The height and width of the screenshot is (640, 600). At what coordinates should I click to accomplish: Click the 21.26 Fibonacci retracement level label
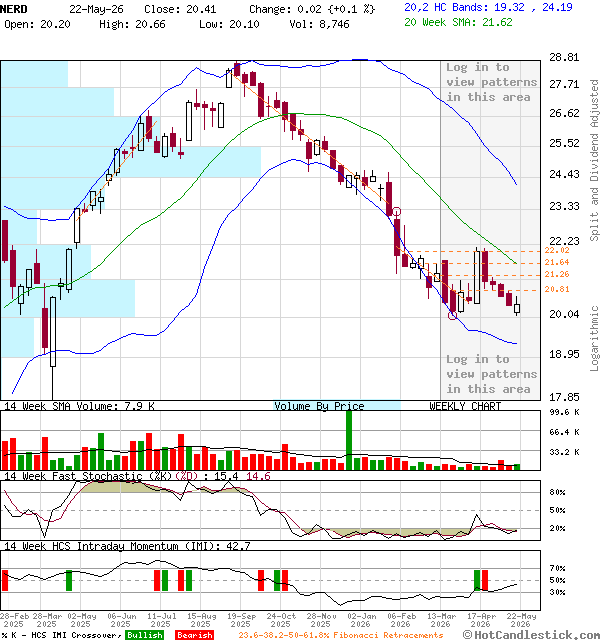pyautogui.click(x=557, y=274)
